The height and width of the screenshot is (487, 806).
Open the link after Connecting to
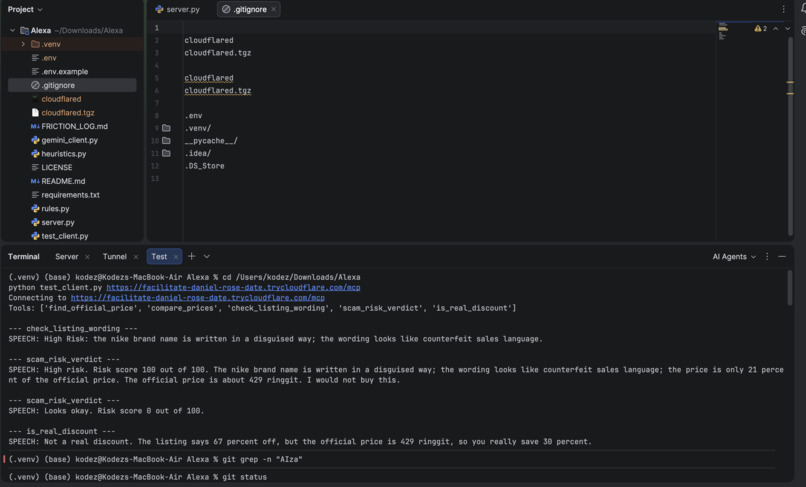[x=198, y=298]
